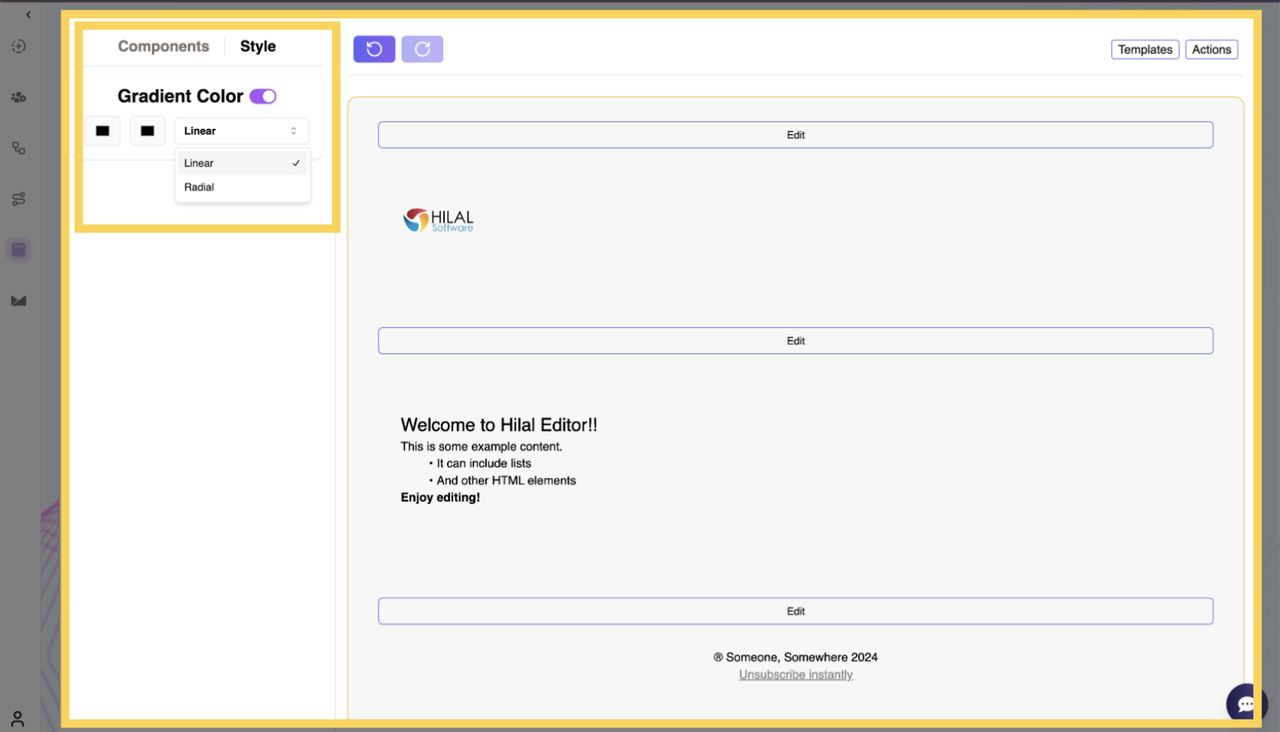
Task: Click the "® Someone, Somewhere 2024" footer text
Action: (796, 658)
